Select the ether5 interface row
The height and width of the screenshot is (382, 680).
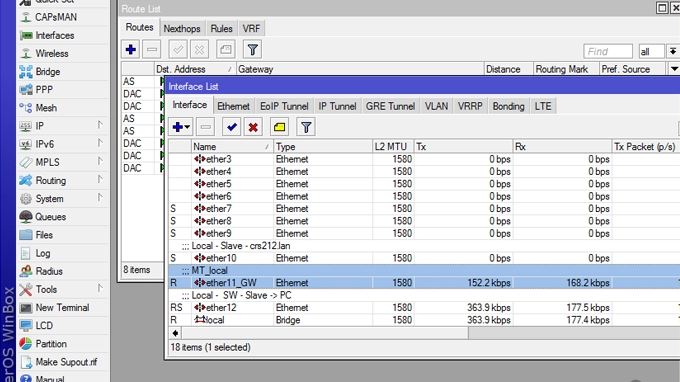(x=424, y=184)
